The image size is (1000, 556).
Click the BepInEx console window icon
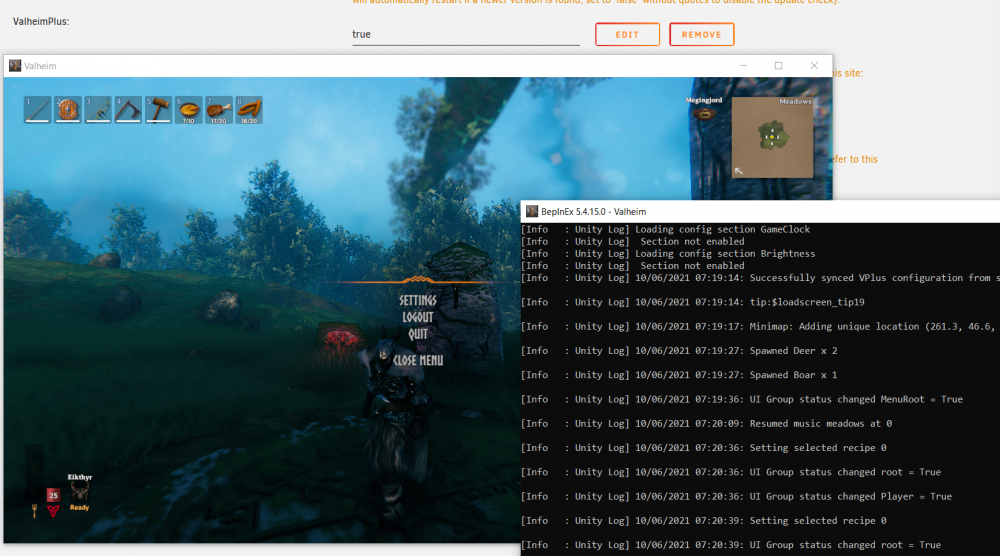[x=532, y=211]
